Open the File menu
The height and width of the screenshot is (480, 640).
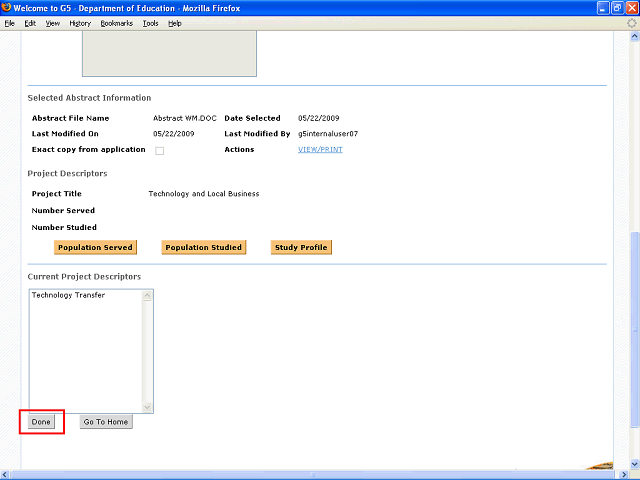[9, 23]
